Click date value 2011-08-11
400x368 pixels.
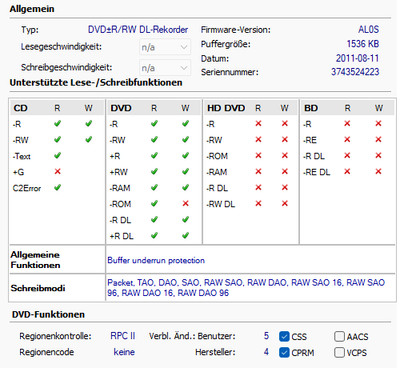(x=357, y=58)
